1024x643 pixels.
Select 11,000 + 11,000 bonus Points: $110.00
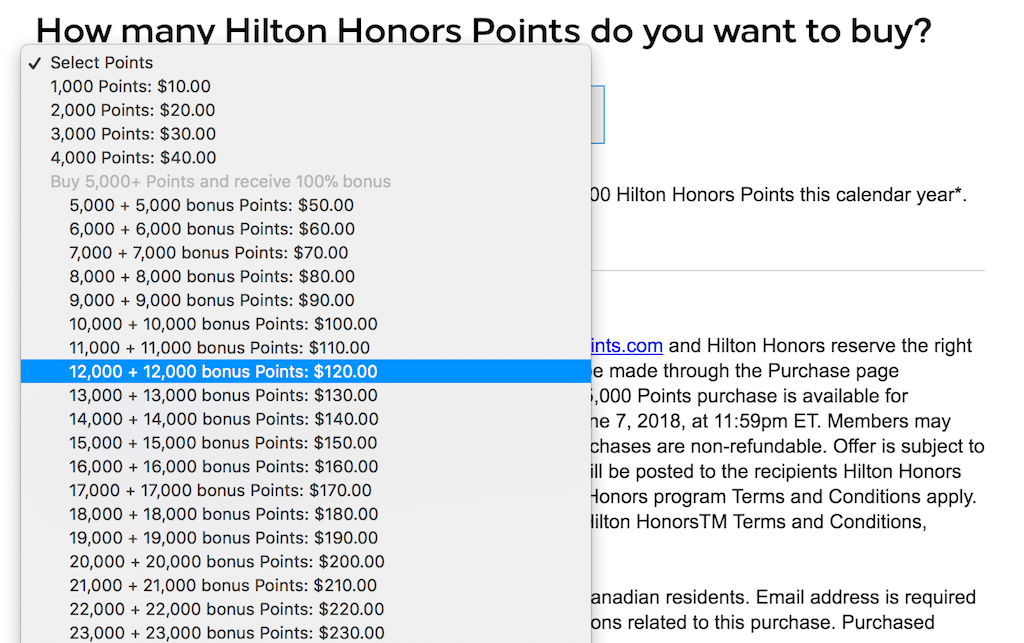click(x=220, y=348)
